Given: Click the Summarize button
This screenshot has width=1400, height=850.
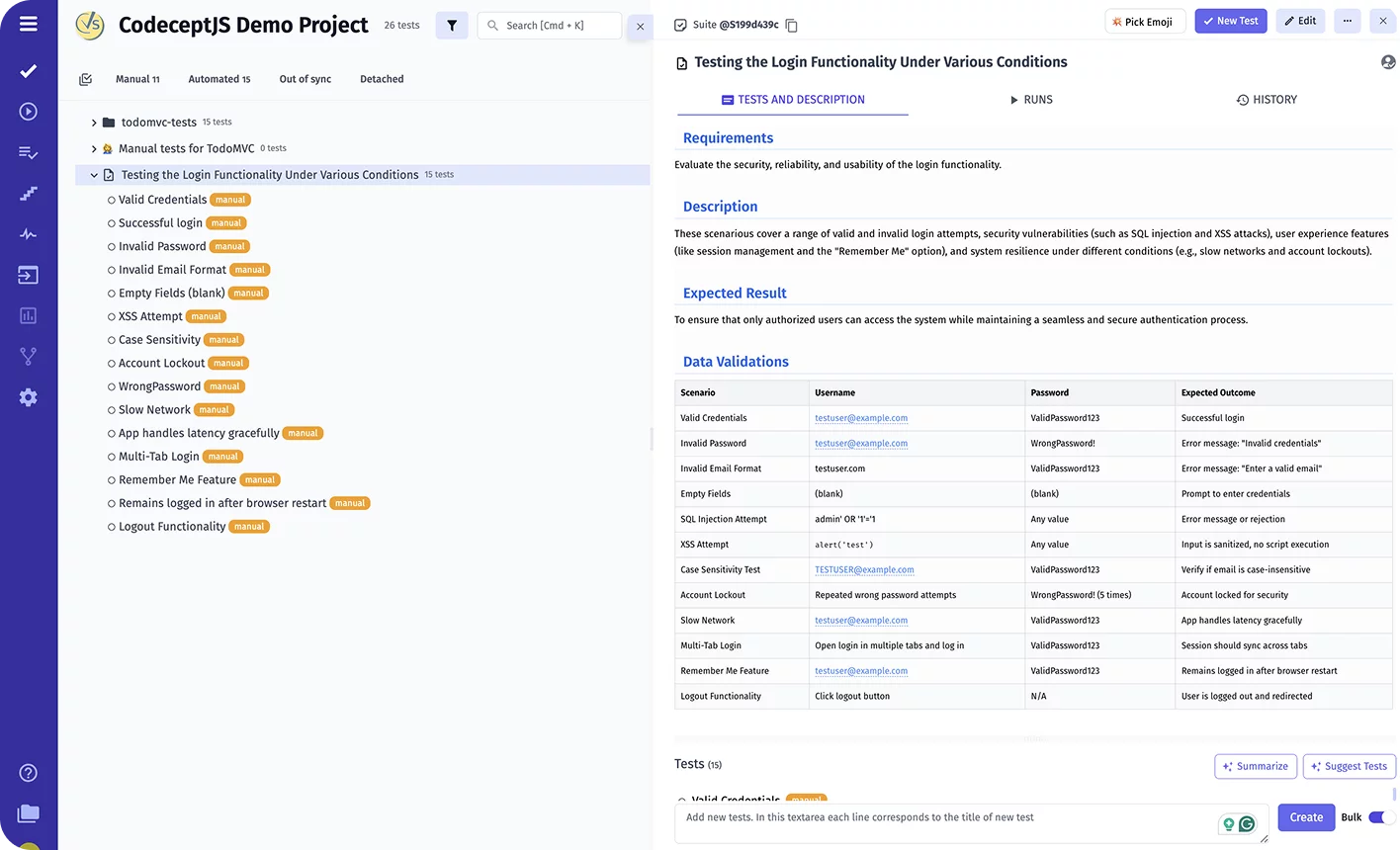Looking at the screenshot, I should 1256,766.
